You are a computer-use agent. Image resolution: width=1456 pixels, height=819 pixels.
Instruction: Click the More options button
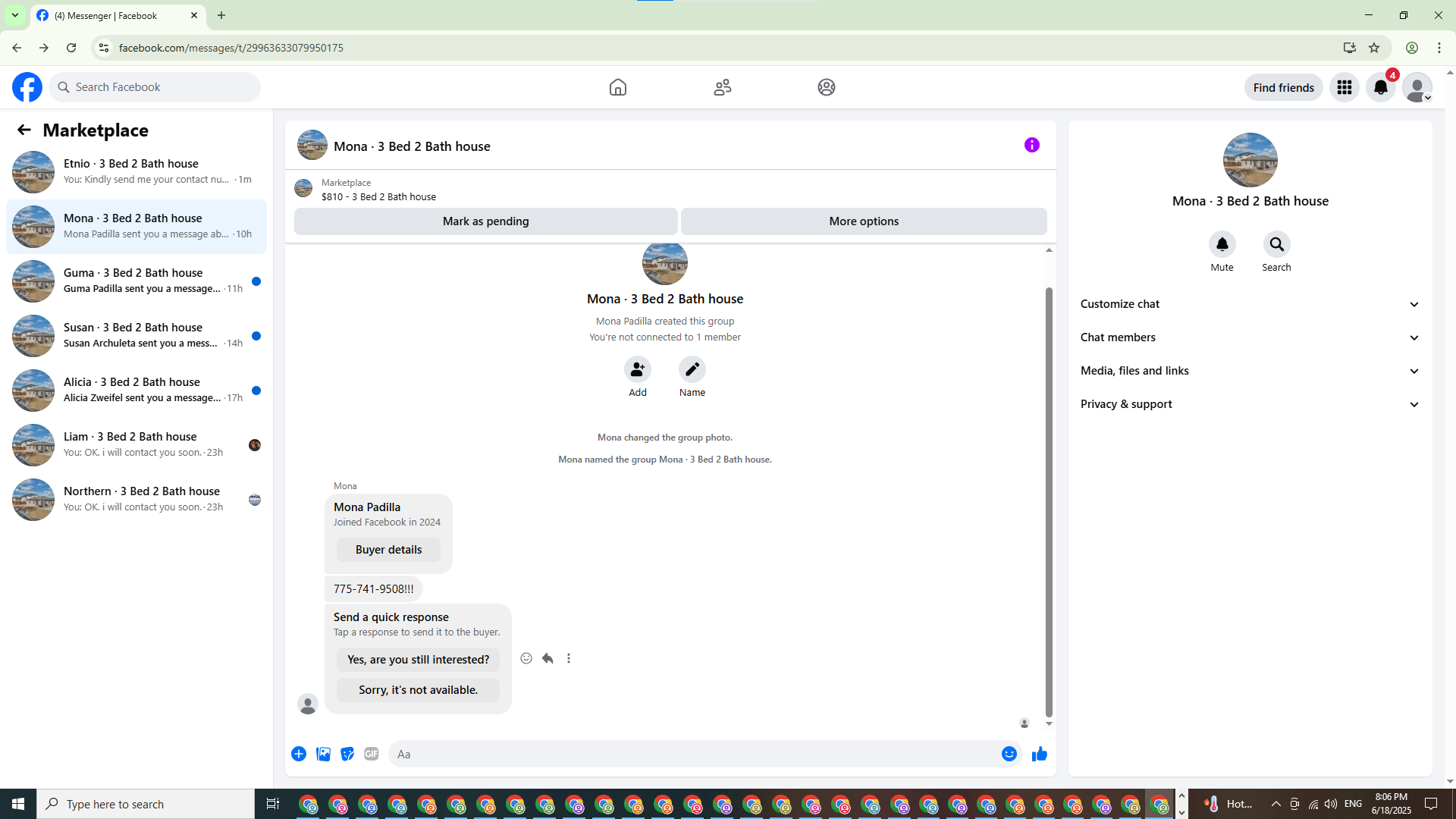[x=864, y=221]
